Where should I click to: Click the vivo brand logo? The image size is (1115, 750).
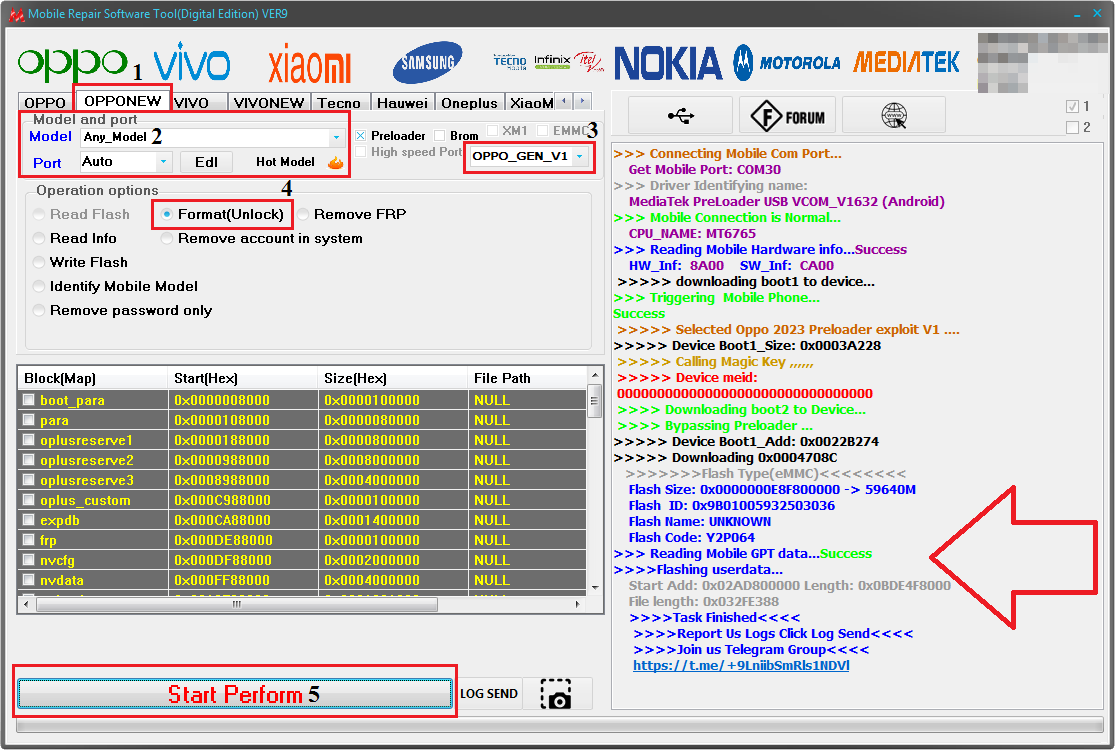pyautogui.click(x=192, y=61)
